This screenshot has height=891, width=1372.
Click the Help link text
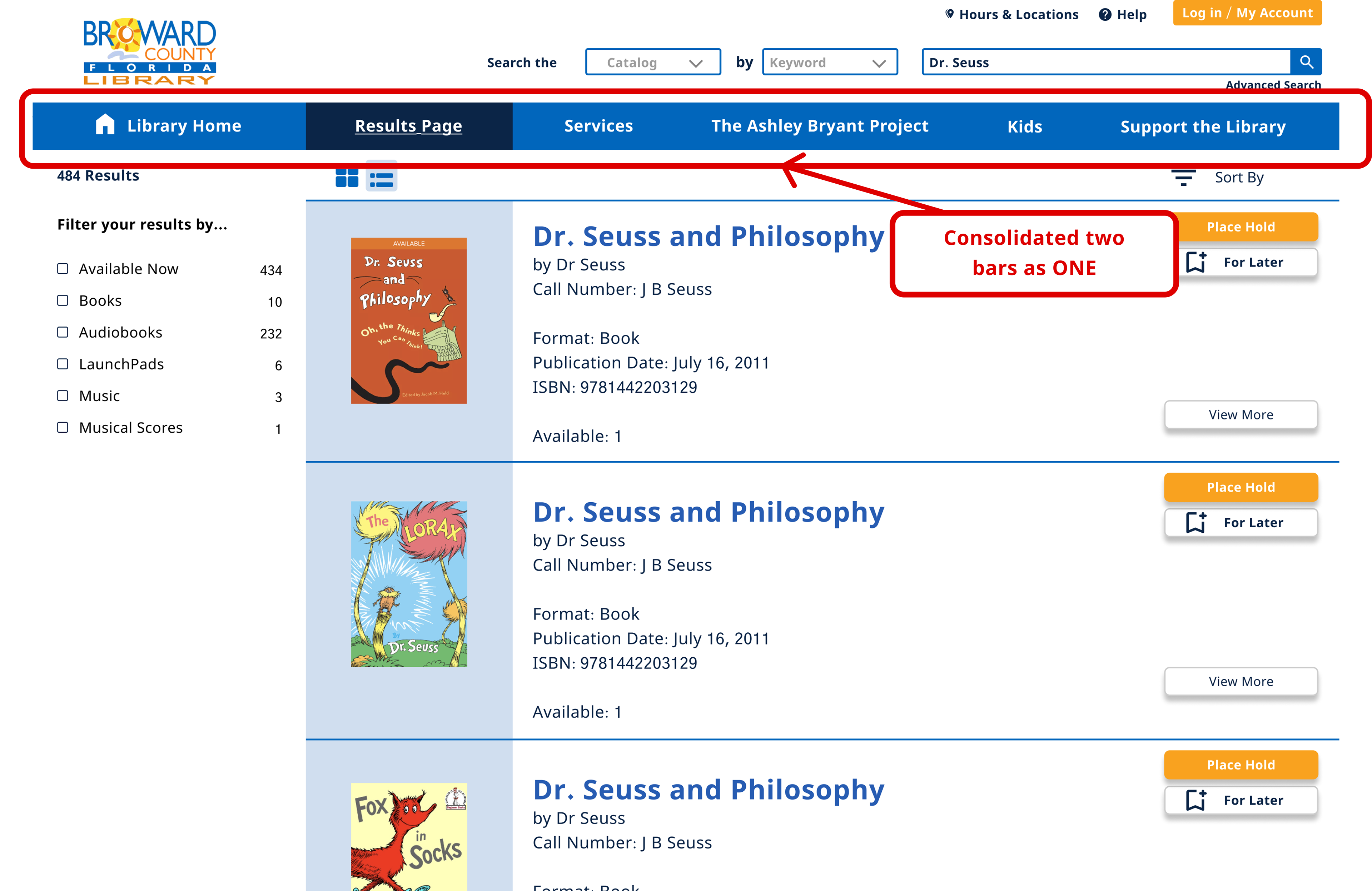[1132, 14]
